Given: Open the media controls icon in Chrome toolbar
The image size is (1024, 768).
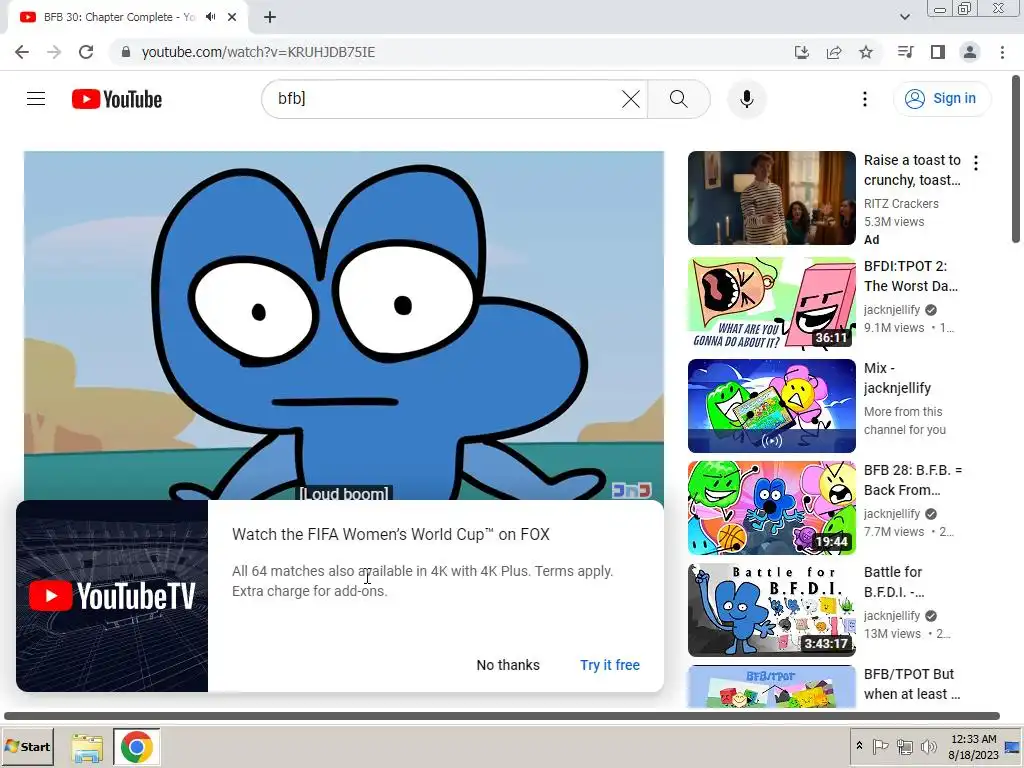Looking at the screenshot, I should pyautogui.click(x=905, y=52).
